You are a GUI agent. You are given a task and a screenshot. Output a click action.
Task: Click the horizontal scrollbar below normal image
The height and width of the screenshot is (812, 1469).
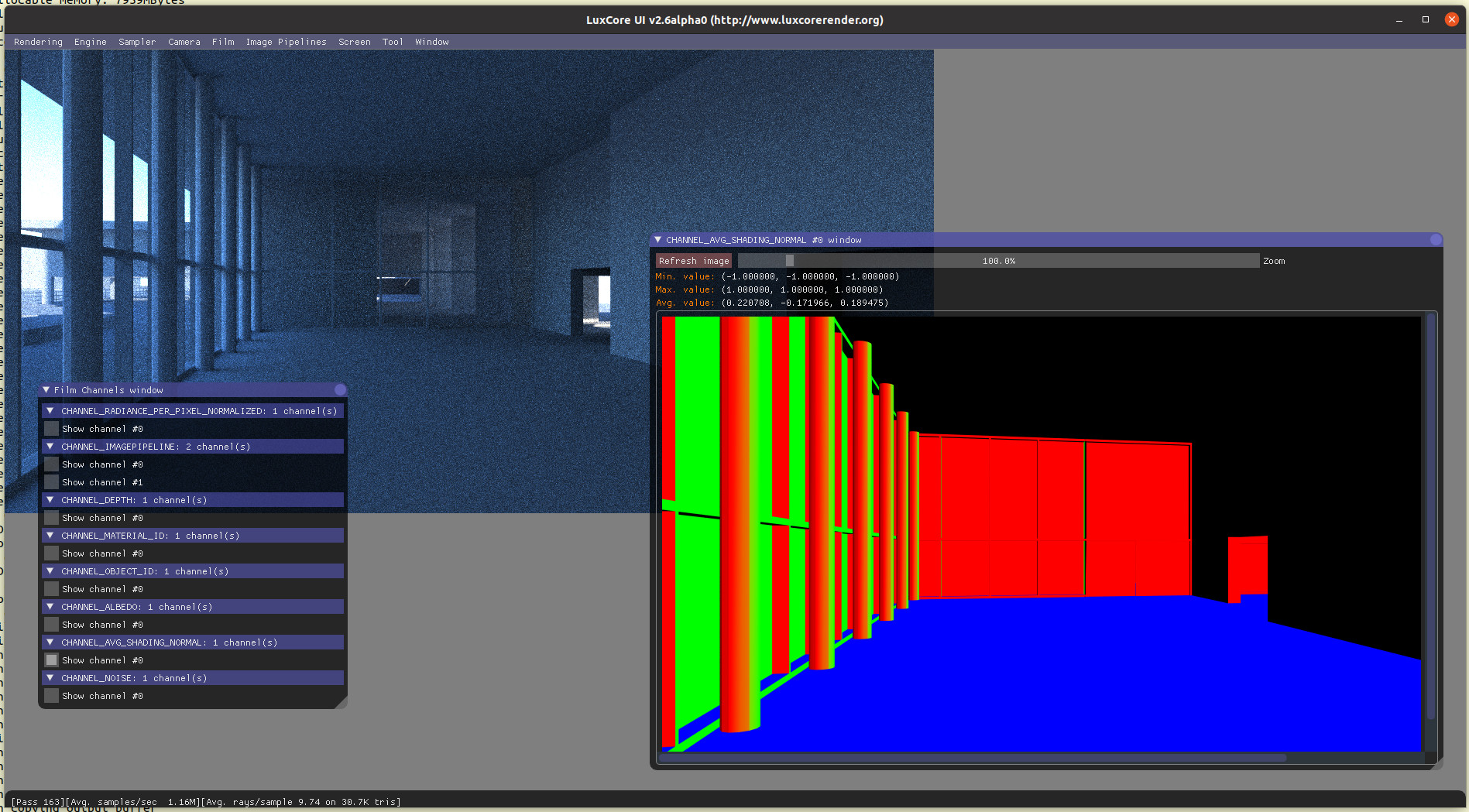tap(972, 758)
